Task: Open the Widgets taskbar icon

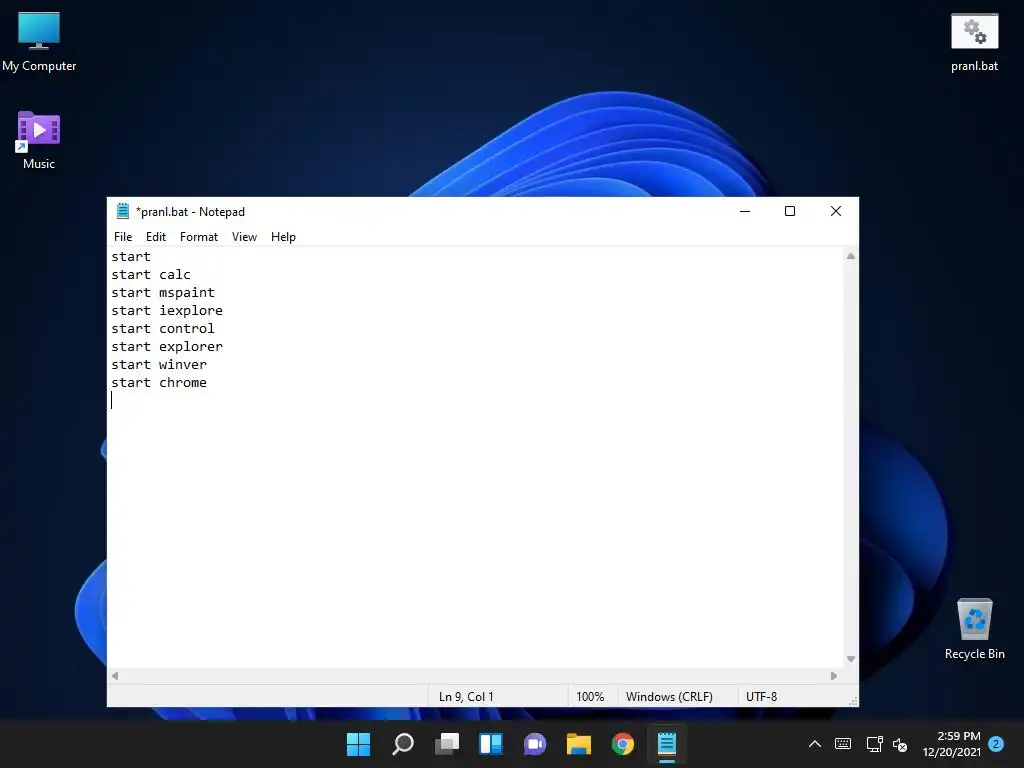Action: click(490, 744)
